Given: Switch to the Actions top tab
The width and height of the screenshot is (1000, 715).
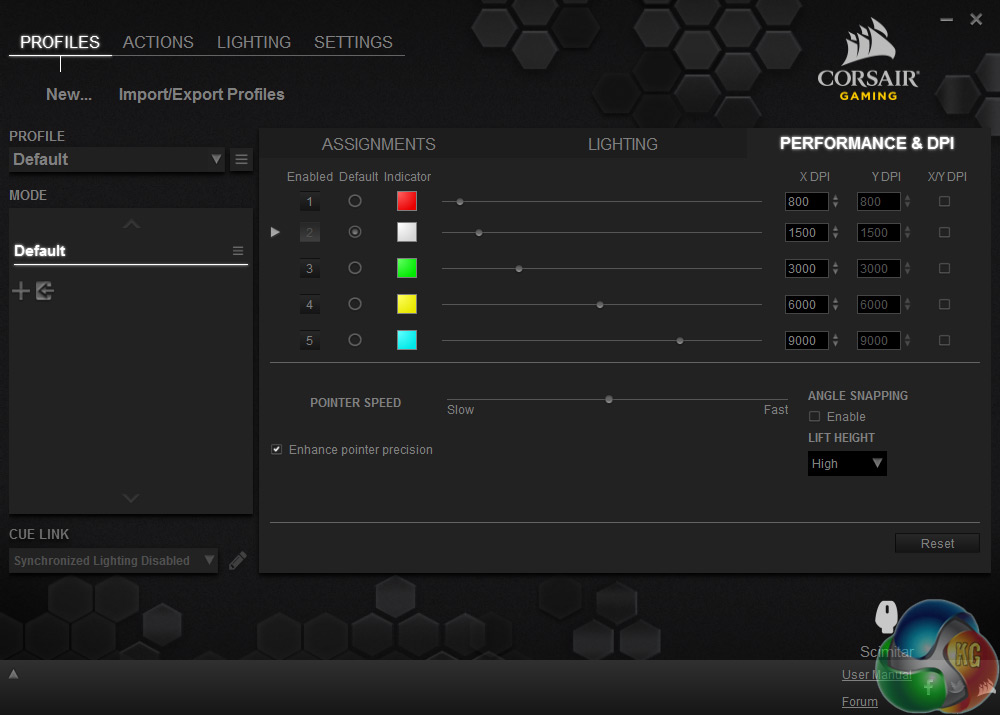Looking at the screenshot, I should point(158,42).
